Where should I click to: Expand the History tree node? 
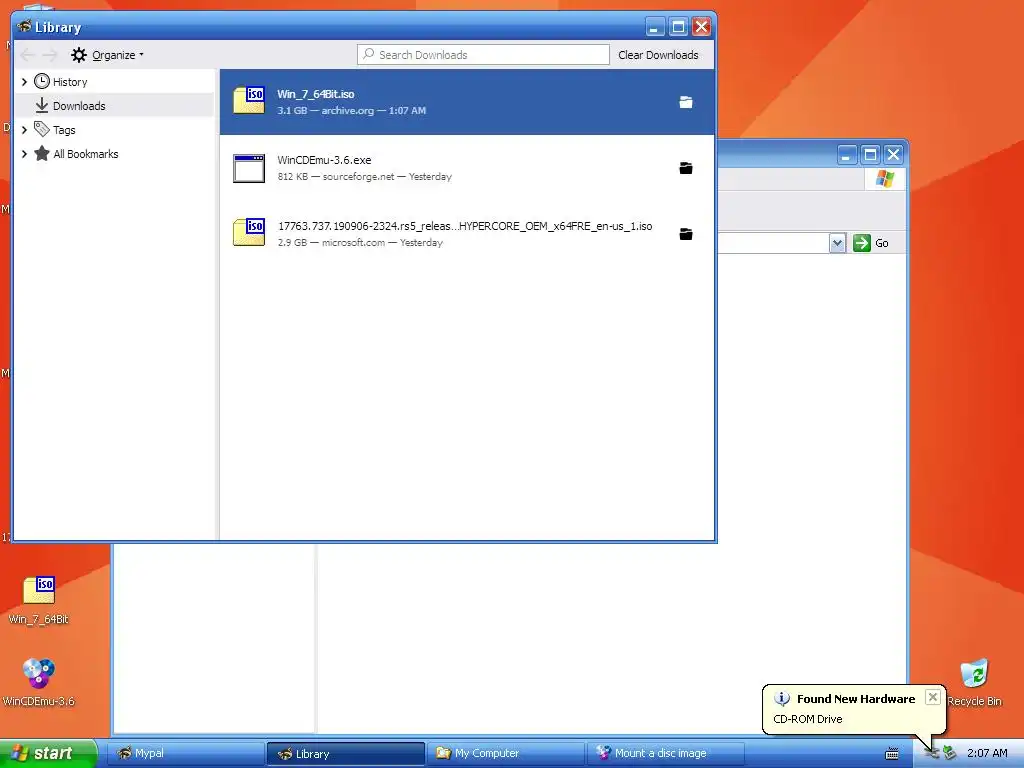(24, 82)
